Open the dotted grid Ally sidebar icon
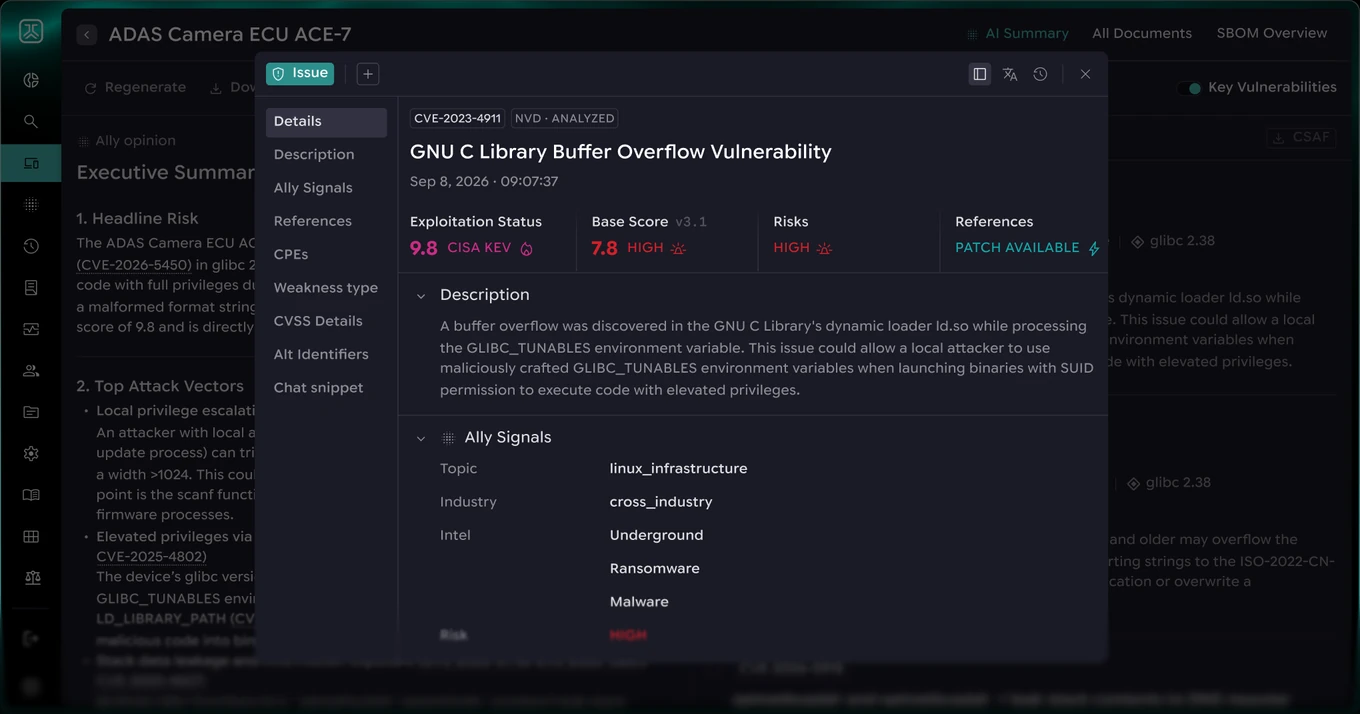The width and height of the screenshot is (1360, 714). tap(31, 204)
